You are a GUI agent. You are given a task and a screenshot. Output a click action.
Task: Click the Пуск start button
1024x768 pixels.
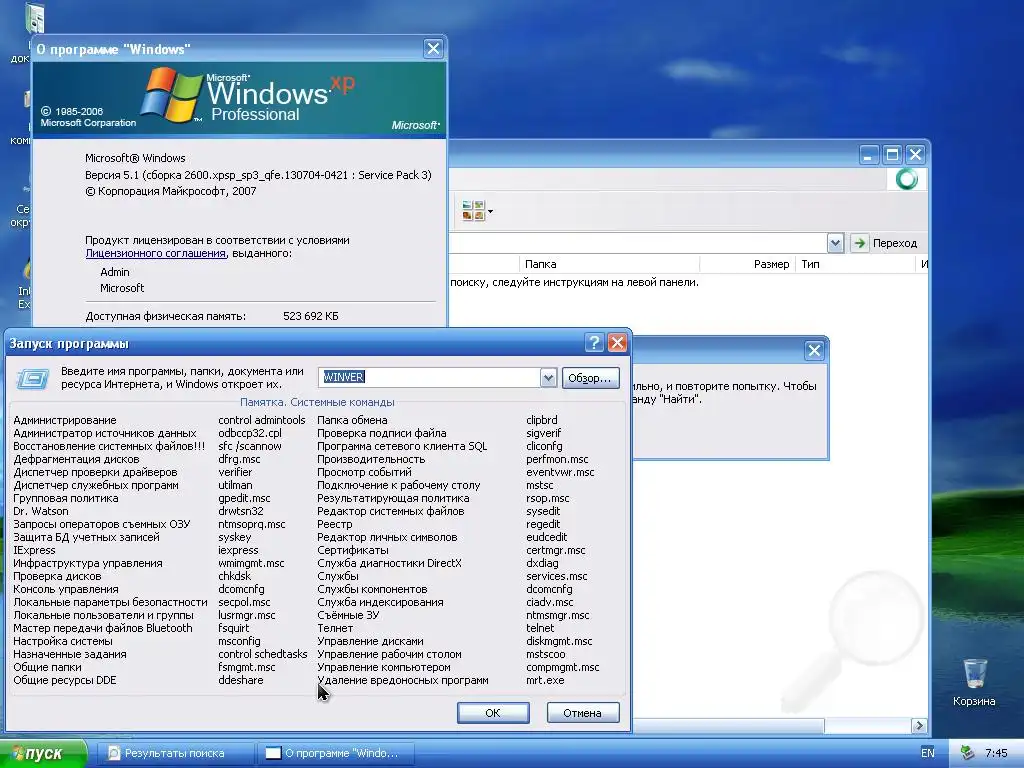(43, 753)
